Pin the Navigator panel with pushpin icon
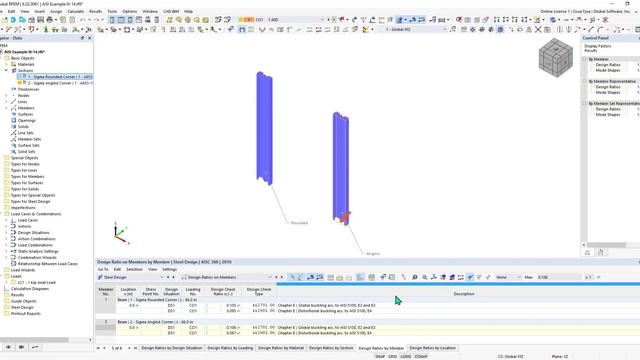Screen dimensions: 640x360 [82, 38]
